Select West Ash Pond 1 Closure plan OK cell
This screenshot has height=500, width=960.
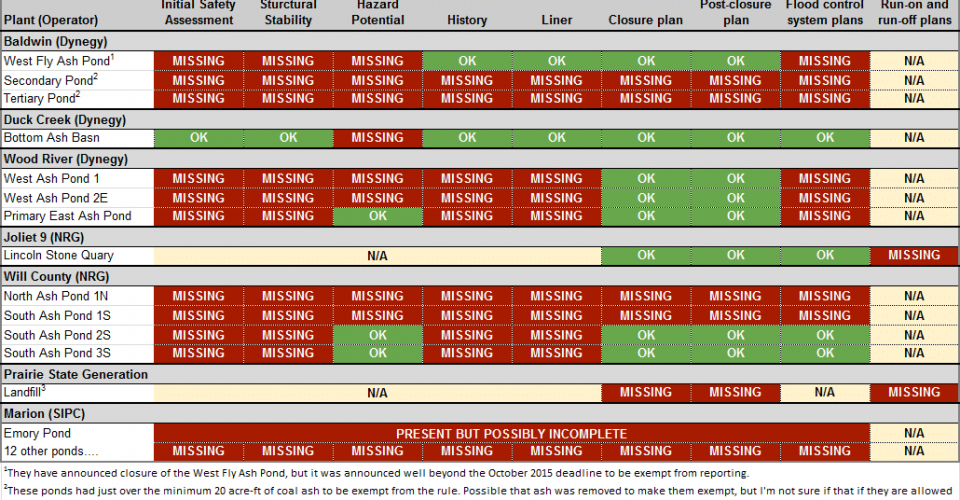[646, 178]
